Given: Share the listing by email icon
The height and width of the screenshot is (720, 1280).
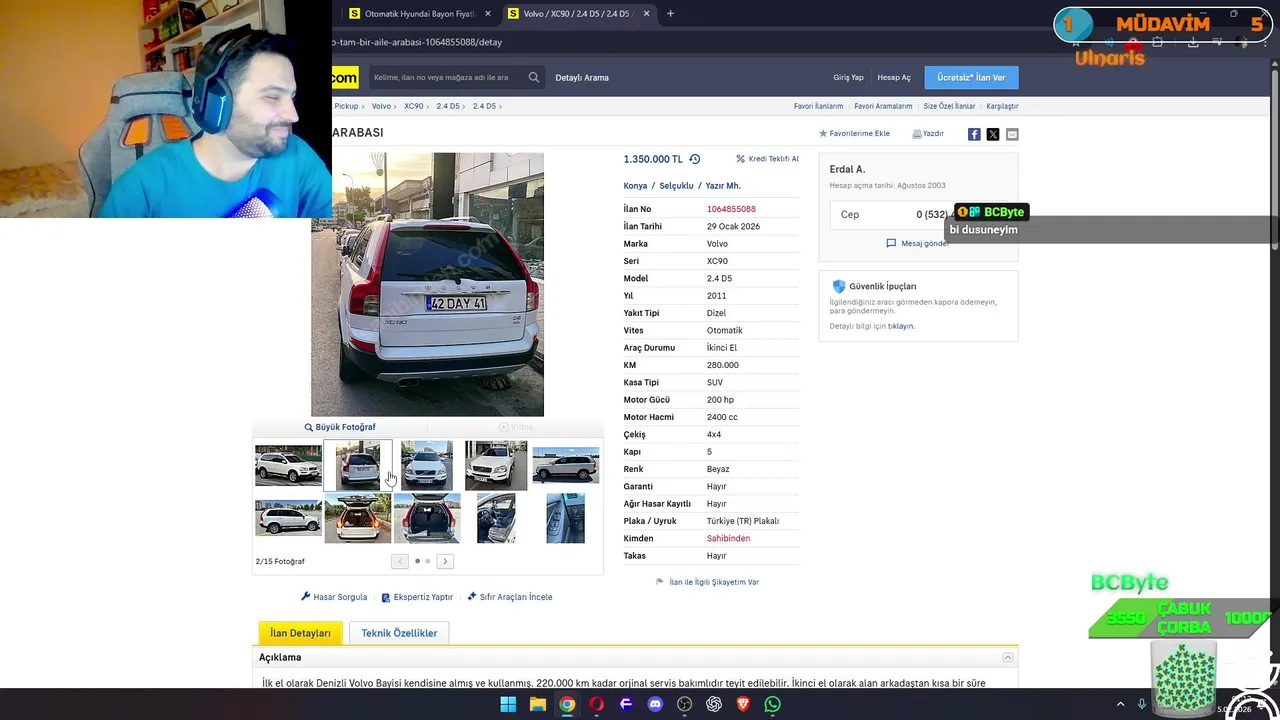Looking at the screenshot, I should [1012, 134].
